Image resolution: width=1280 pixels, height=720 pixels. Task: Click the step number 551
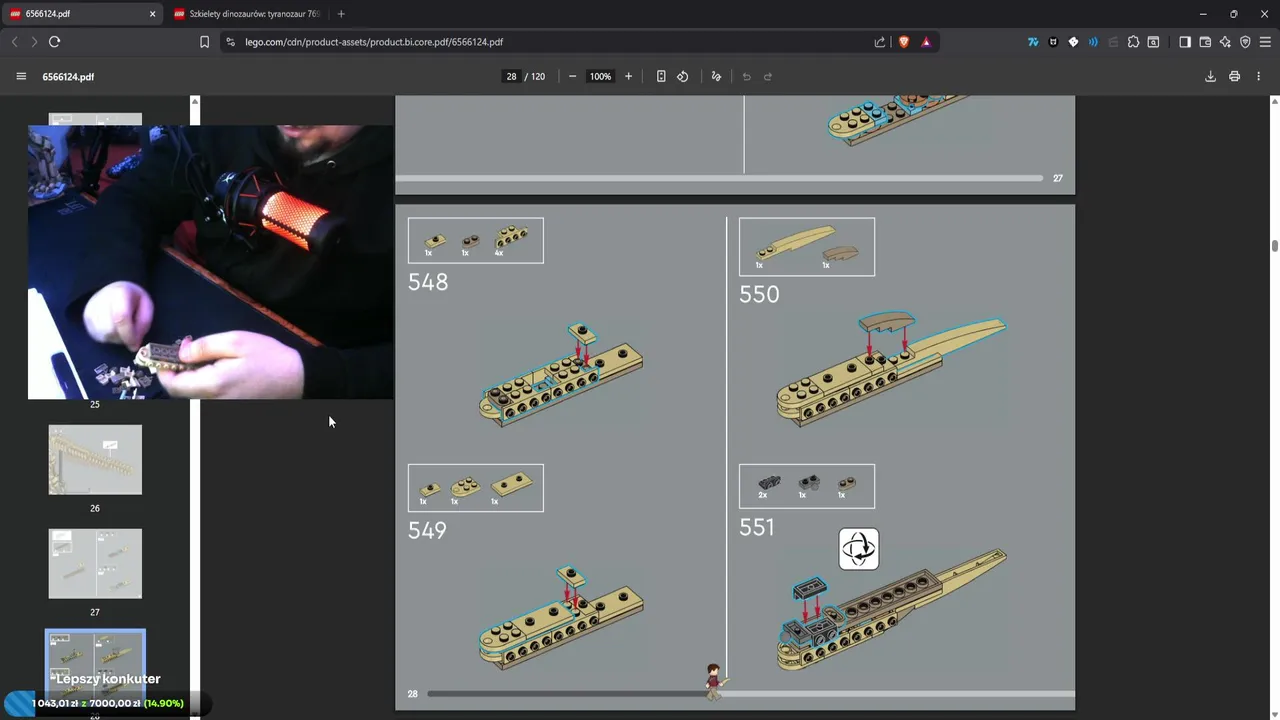pos(757,527)
